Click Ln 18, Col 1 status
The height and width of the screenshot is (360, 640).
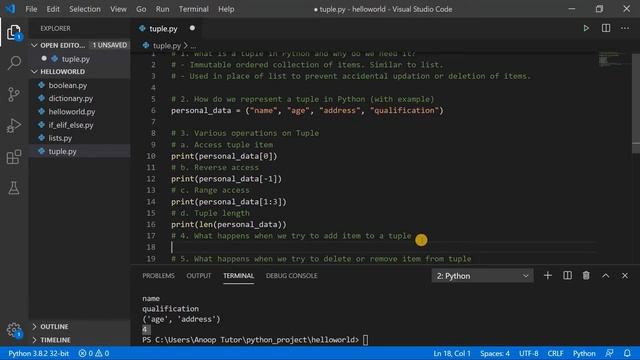[x=452, y=353]
